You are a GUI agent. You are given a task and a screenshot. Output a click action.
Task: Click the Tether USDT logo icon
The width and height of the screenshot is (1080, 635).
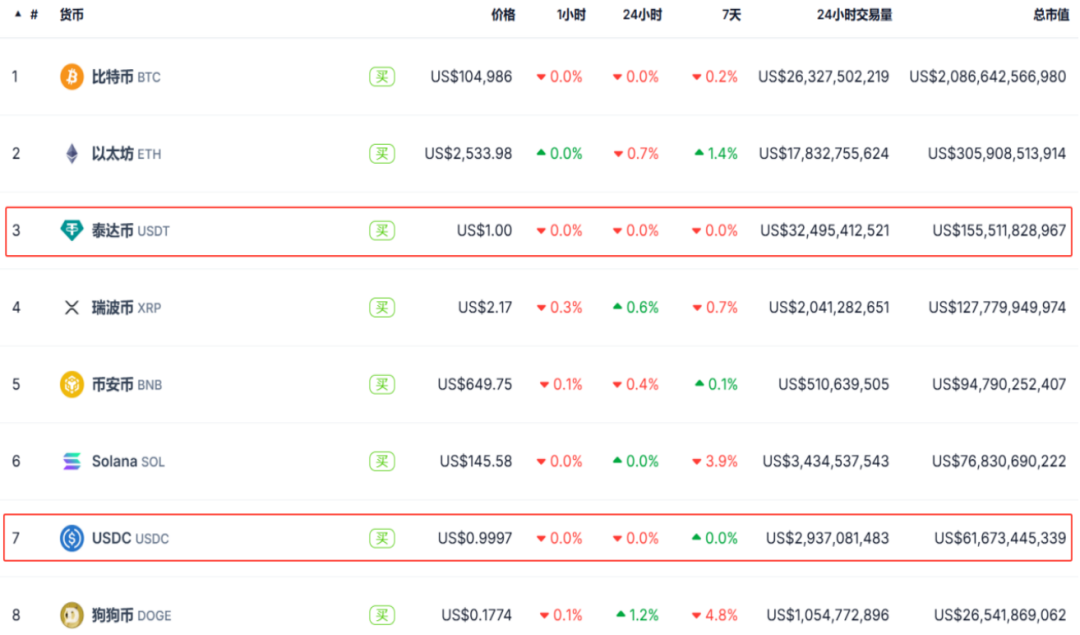pyautogui.click(x=72, y=231)
